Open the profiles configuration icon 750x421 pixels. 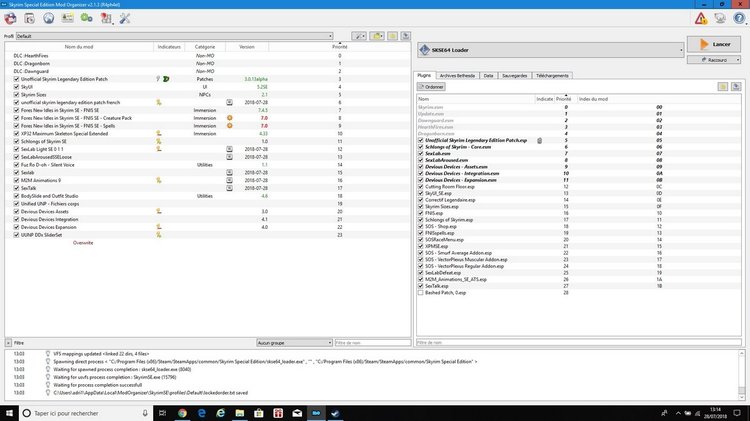click(67, 19)
